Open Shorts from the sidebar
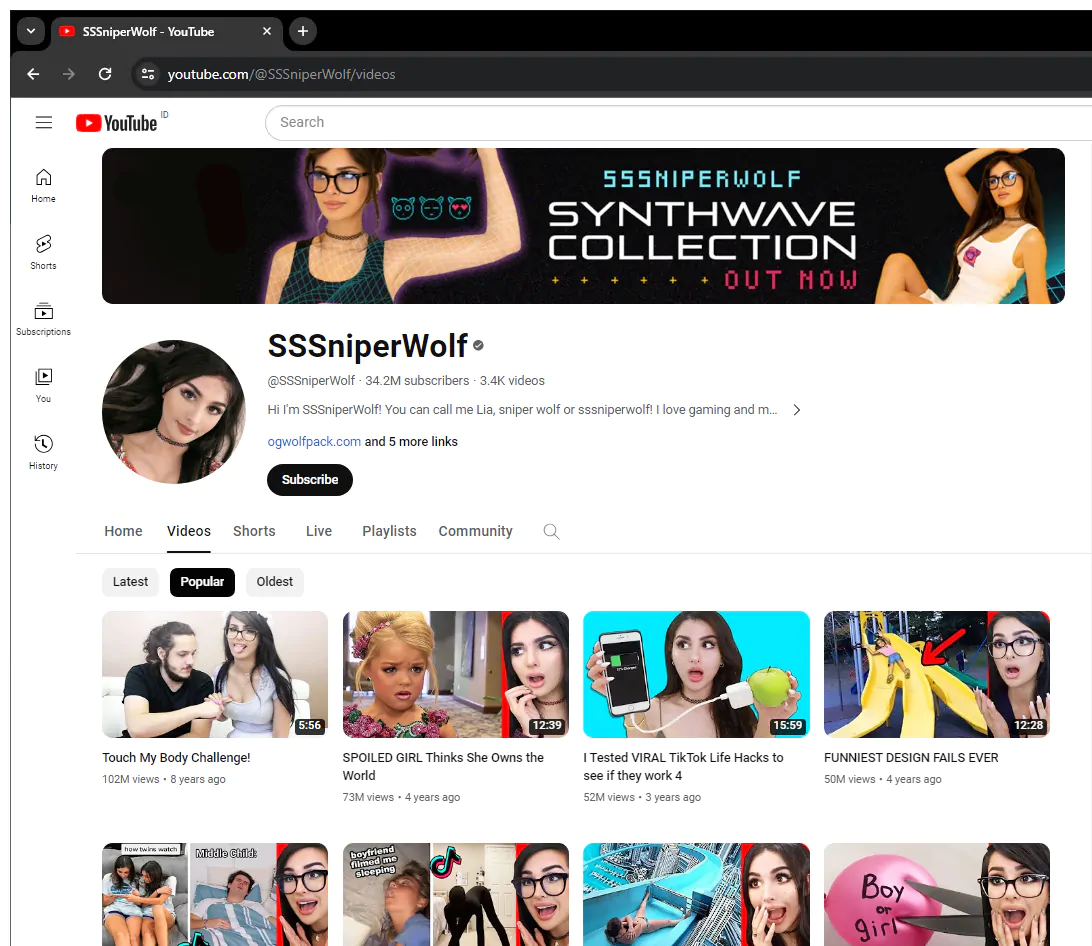The image size is (1092, 946). coord(43,252)
